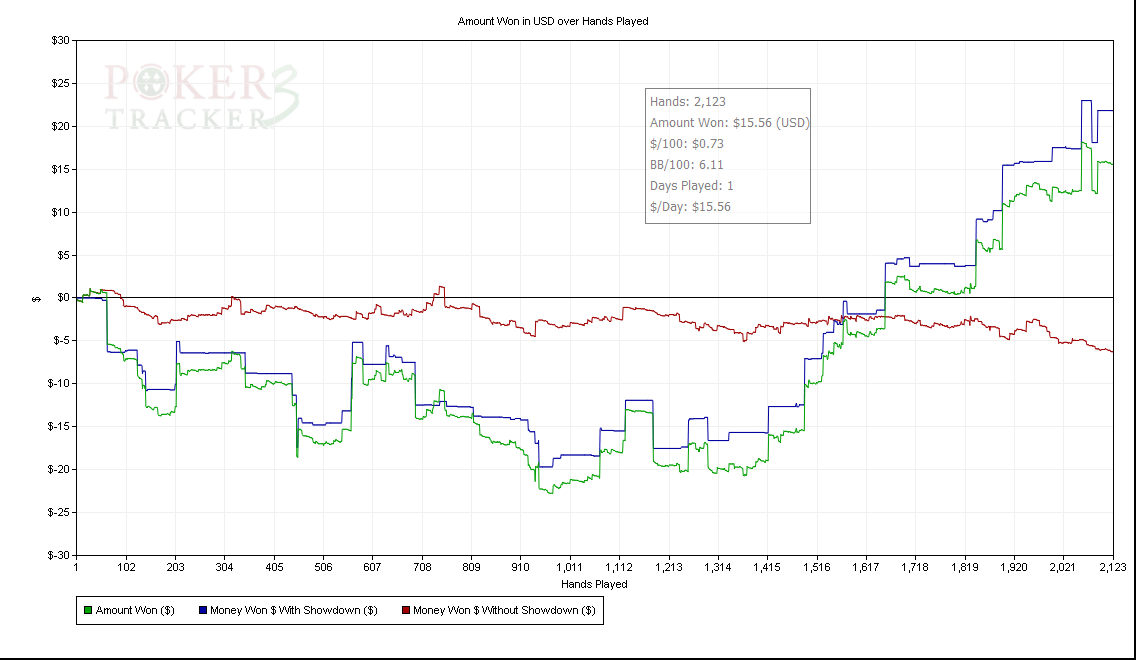This screenshot has width=1136, height=660.
Task: Click the 506 x-axis tick label
Action: [323, 567]
